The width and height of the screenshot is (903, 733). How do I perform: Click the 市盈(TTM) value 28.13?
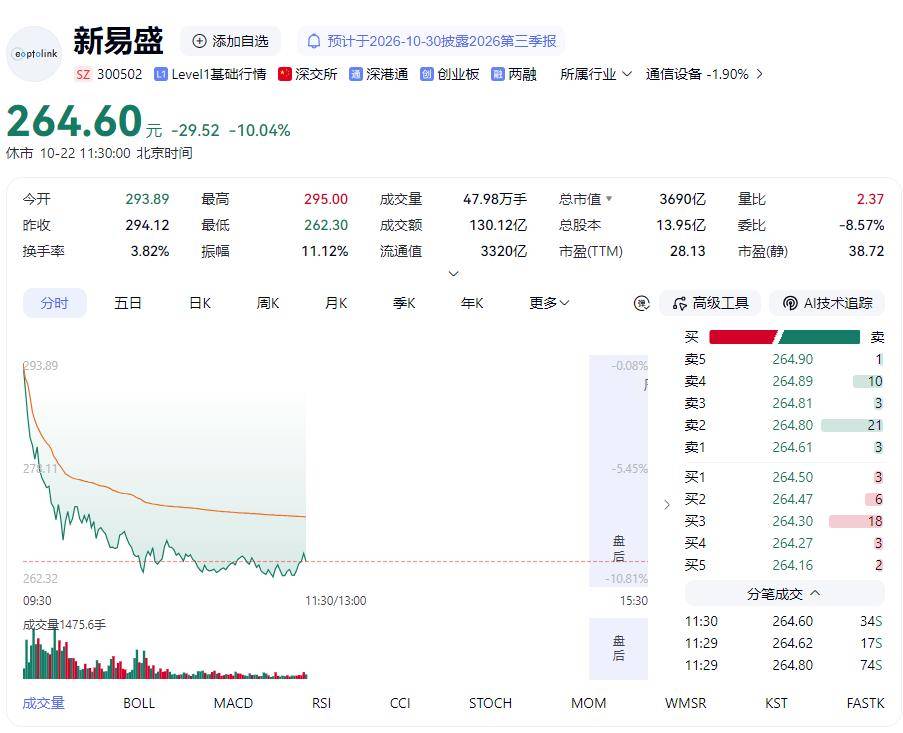click(x=688, y=251)
